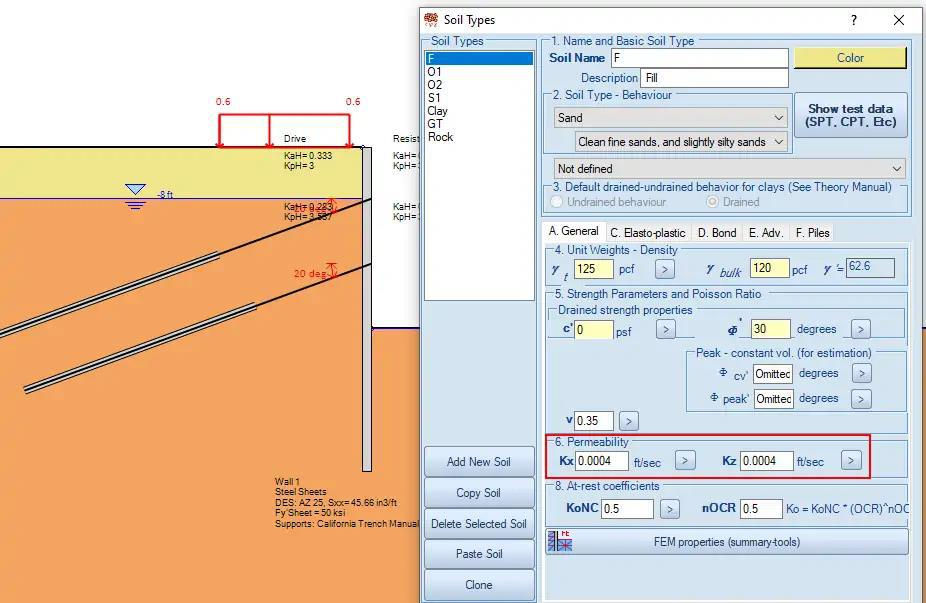This screenshot has width=926, height=603.
Task: Click the arrow button beside peak' angle field
Action: (861, 399)
